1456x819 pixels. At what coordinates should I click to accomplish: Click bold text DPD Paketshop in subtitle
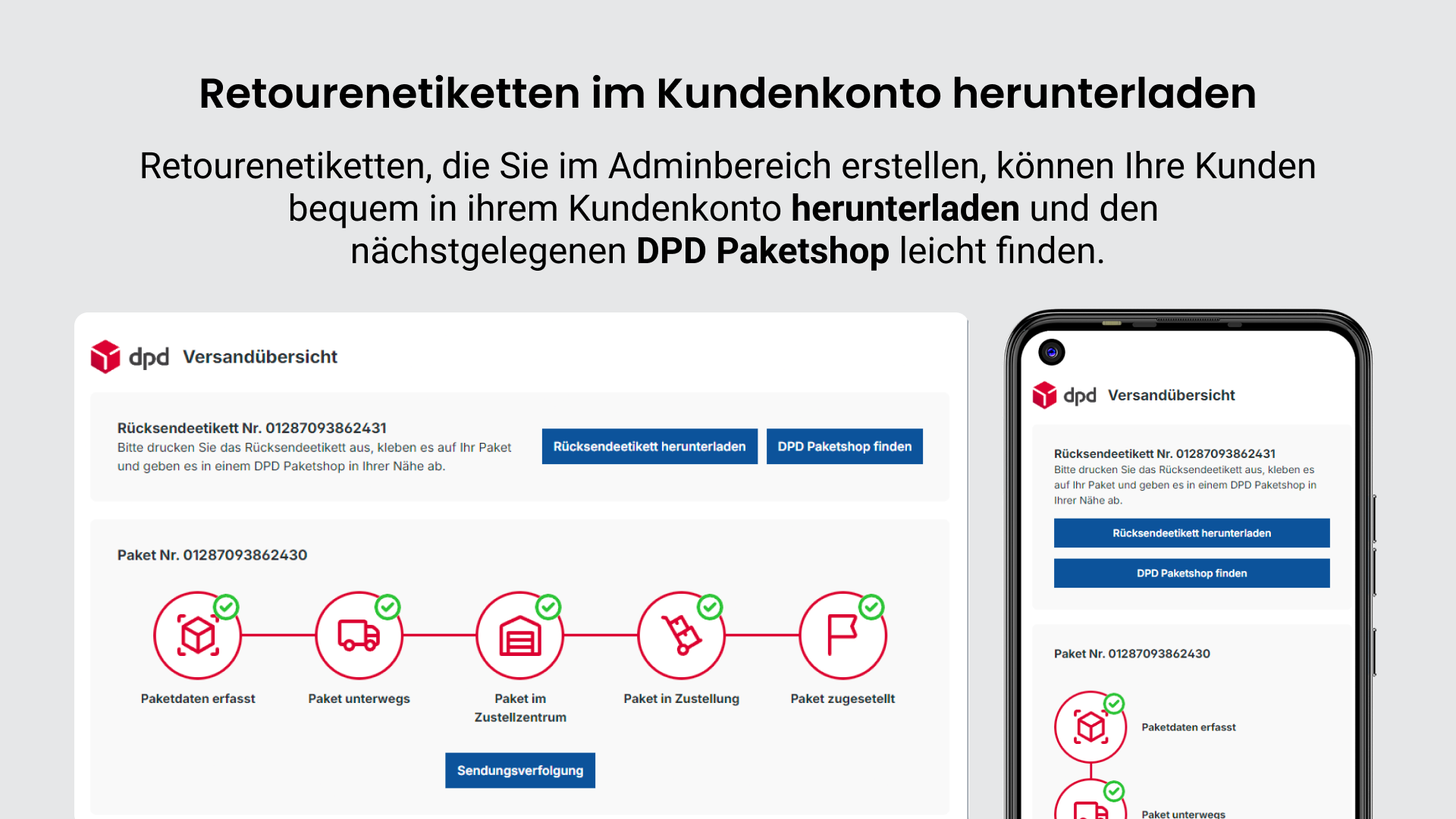(763, 251)
